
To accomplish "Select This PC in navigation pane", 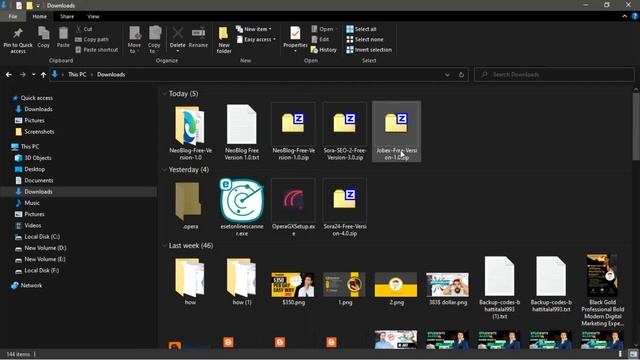I will pos(30,147).
